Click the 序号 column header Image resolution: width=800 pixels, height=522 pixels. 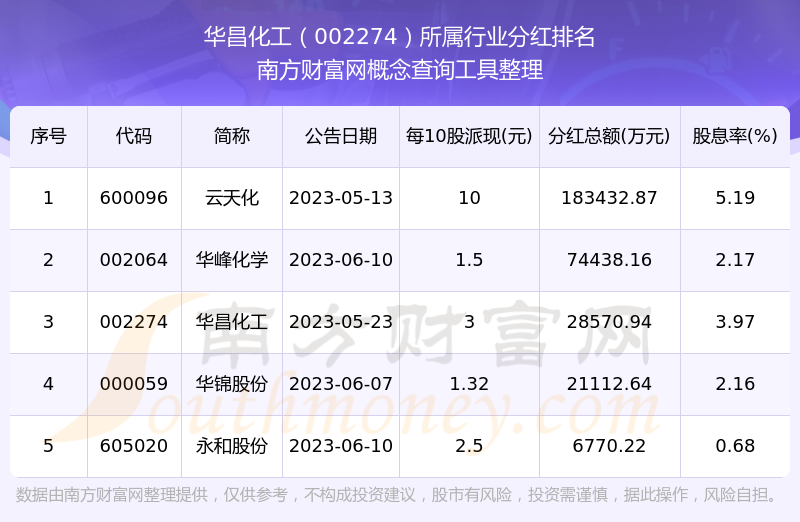pyautogui.click(x=48, y=136)
